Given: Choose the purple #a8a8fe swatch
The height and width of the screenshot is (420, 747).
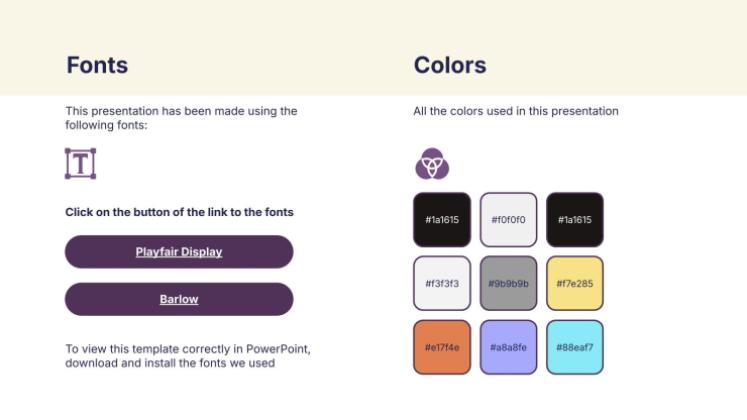Looking at the screenshot, I should [508, 347].
